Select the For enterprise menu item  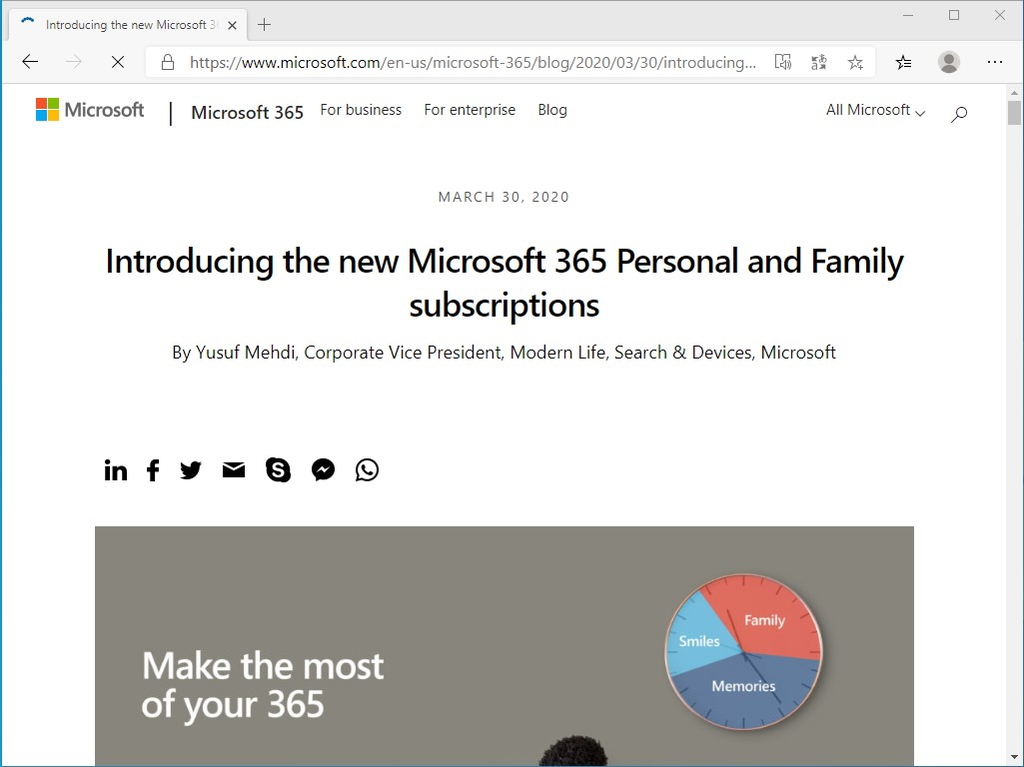point(469,110)
